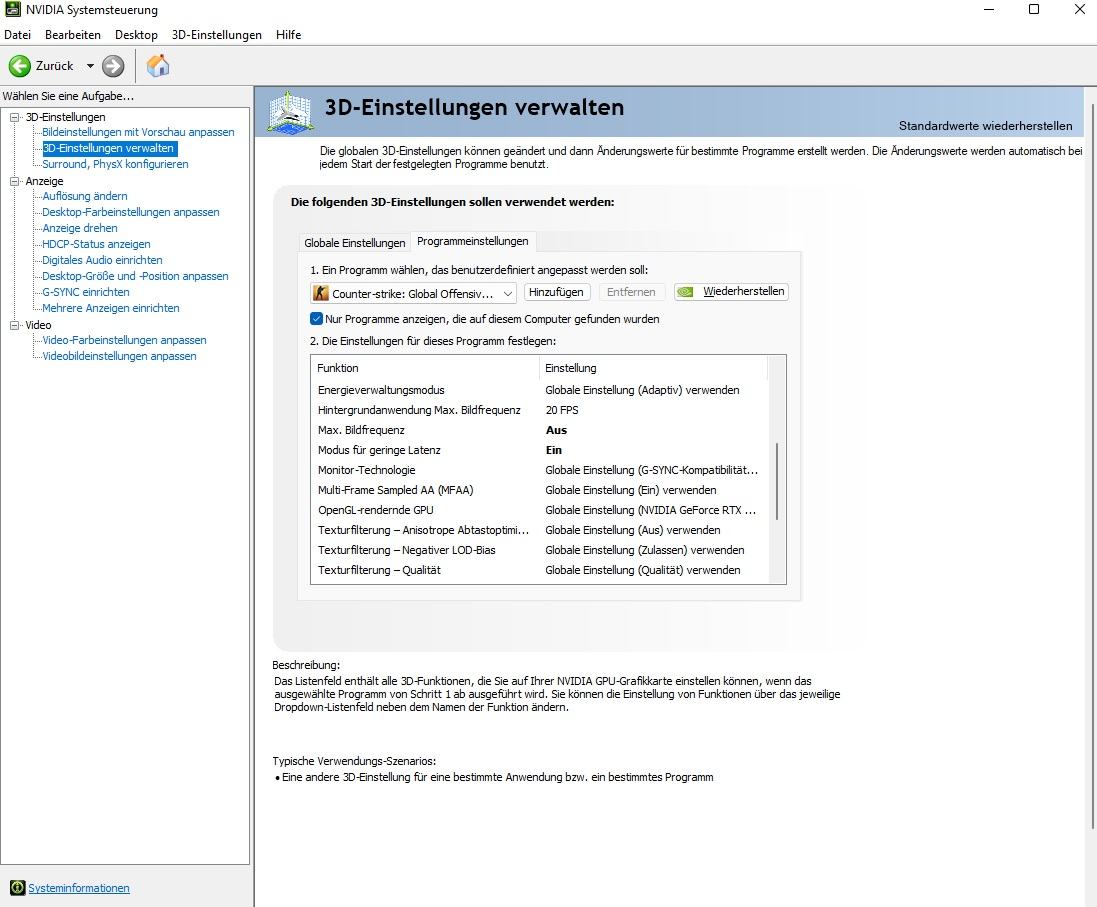
Task: Select Texturfilterung – Negativer LOD-Bias row
Action: coord(539,550)
